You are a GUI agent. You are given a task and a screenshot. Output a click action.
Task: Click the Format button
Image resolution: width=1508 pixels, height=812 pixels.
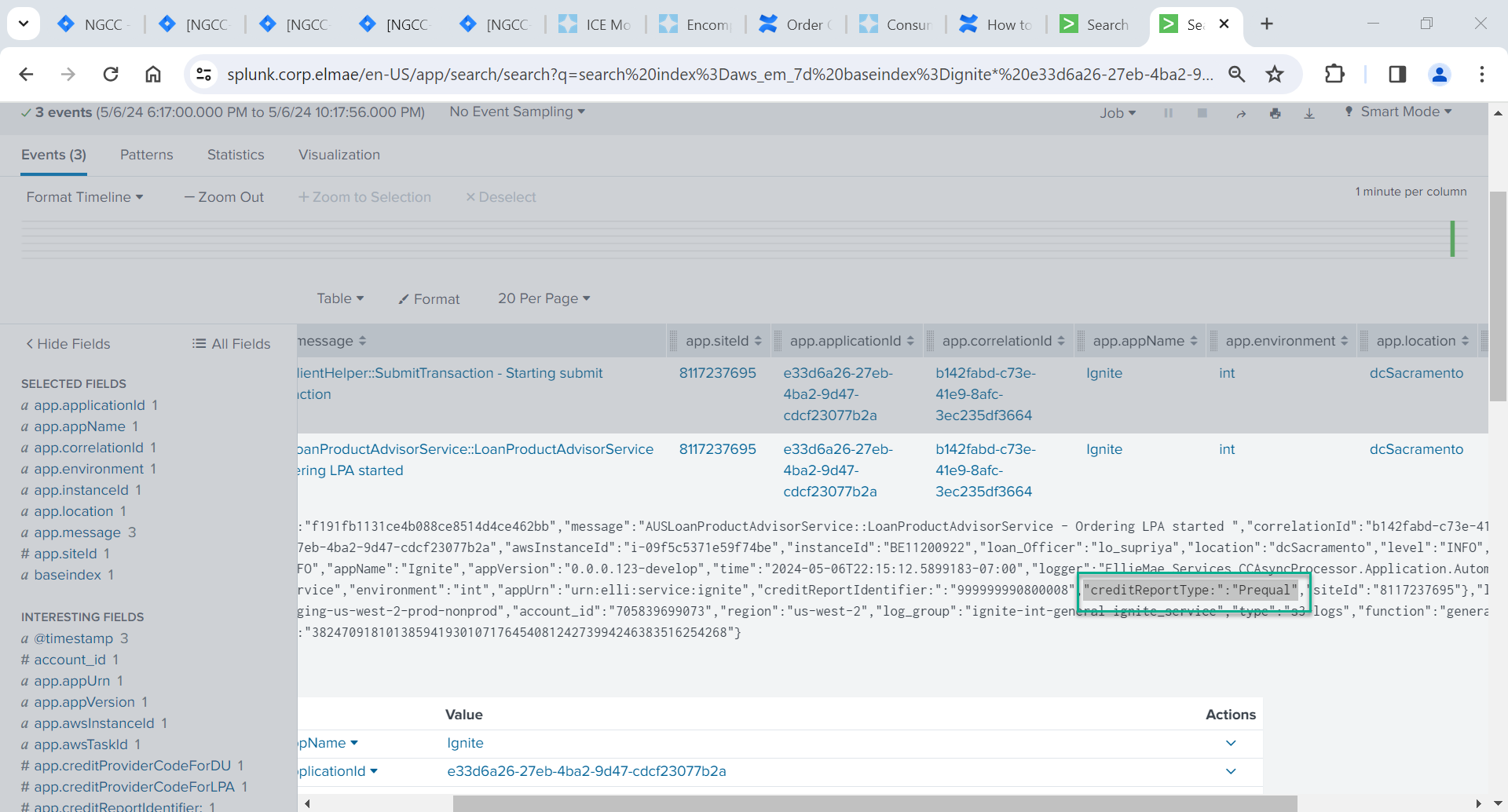click(429, 299)
